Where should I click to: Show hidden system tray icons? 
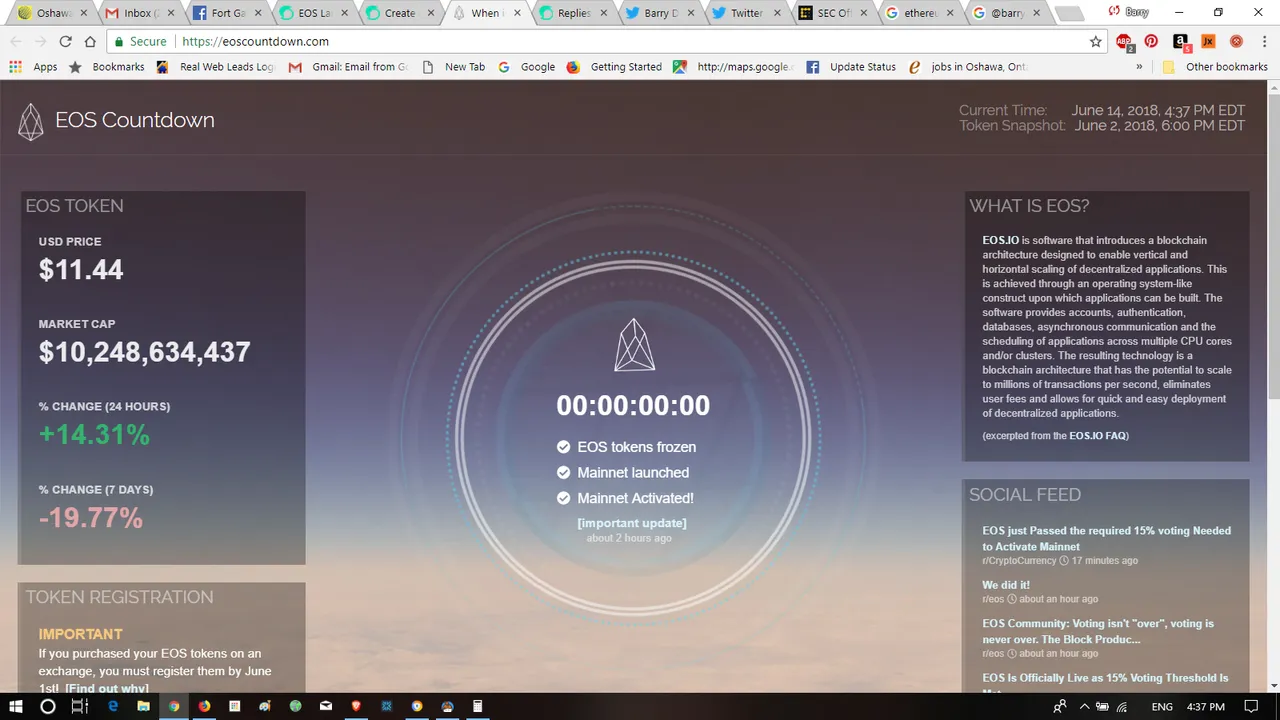(x=1084, y=706)
